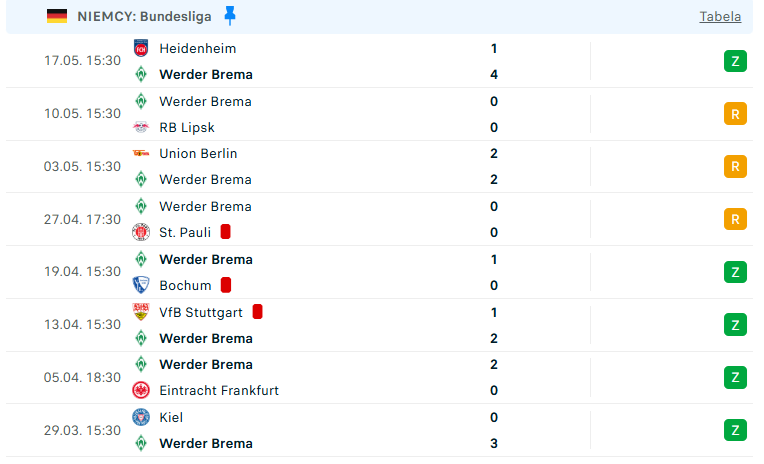Click the orange R badge for the RB Lipsk match
Screen dimensions: 764x464
tap(735, 114)
